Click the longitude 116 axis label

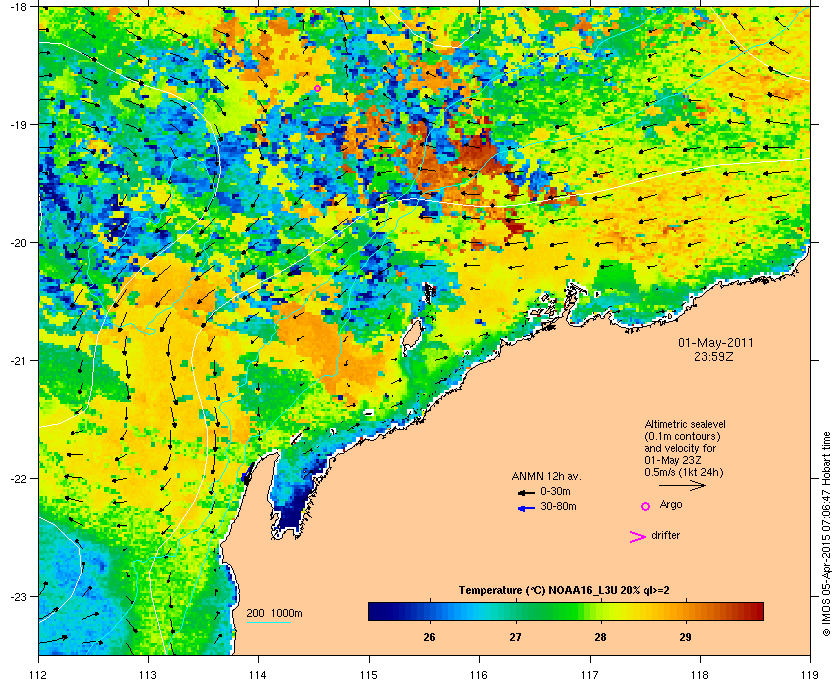pos(479,674)
